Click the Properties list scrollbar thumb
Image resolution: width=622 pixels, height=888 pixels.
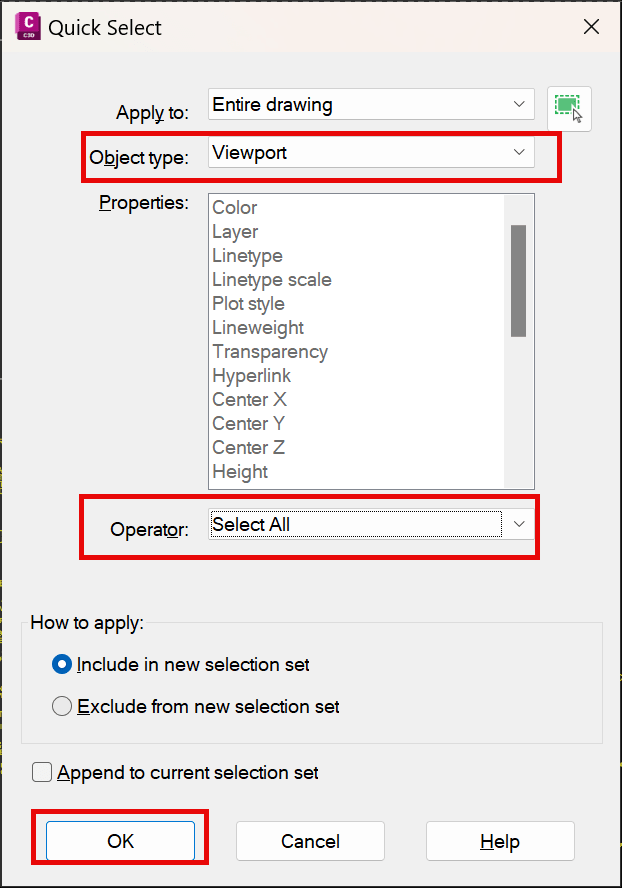[x=518, y=281]
